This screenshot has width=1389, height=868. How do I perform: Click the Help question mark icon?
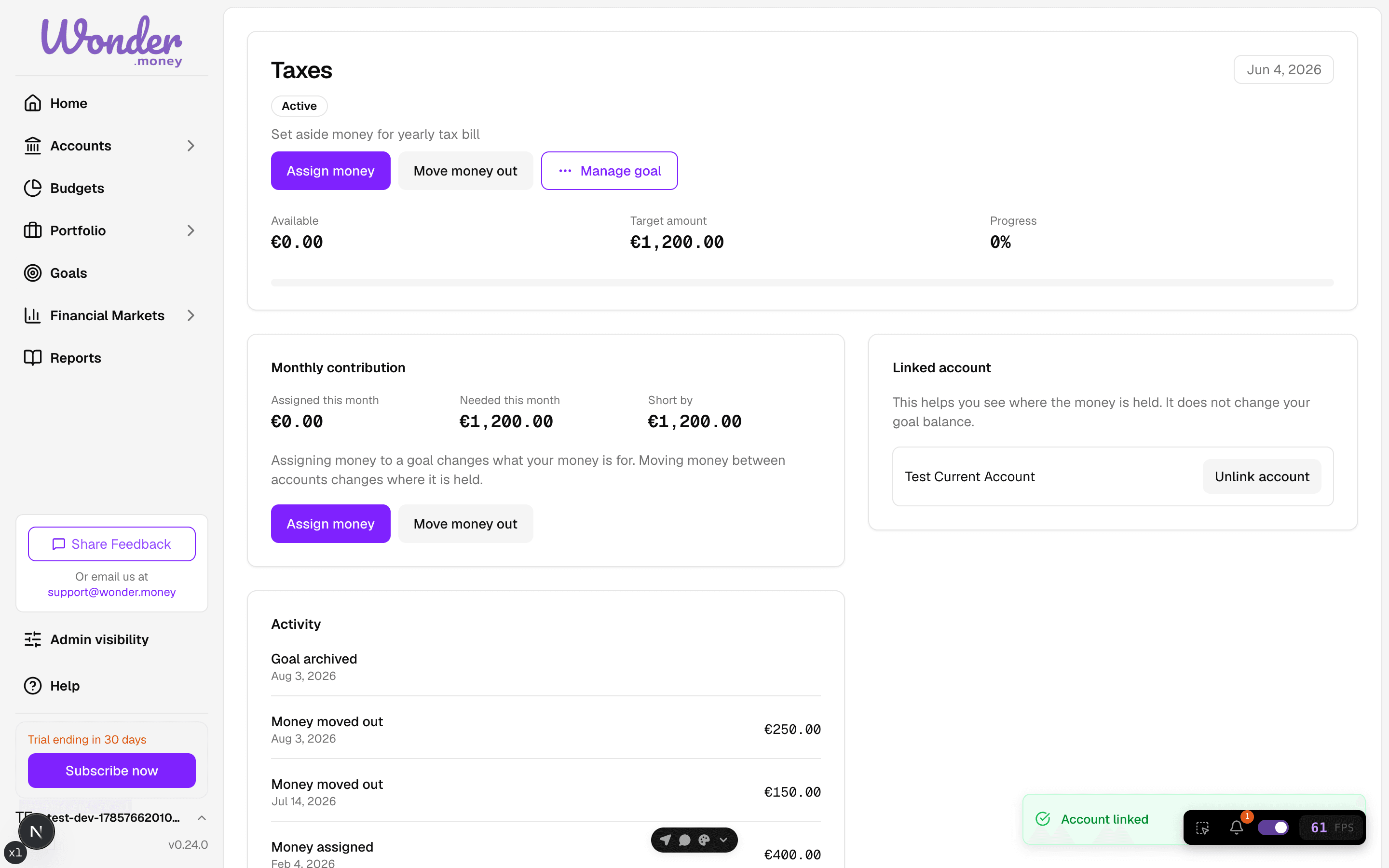[33, 686]
